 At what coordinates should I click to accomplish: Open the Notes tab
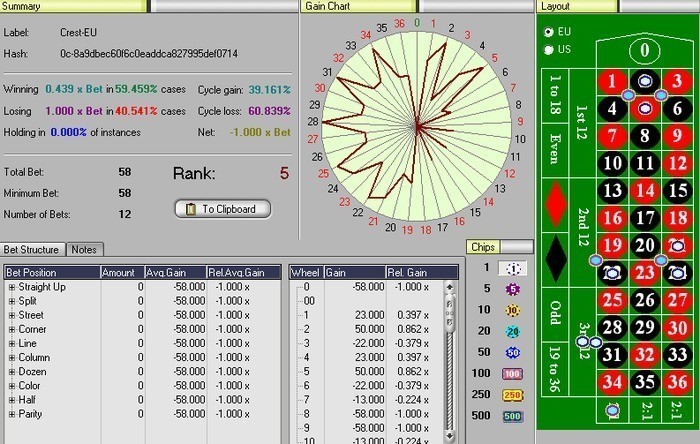tap(84, 249)
